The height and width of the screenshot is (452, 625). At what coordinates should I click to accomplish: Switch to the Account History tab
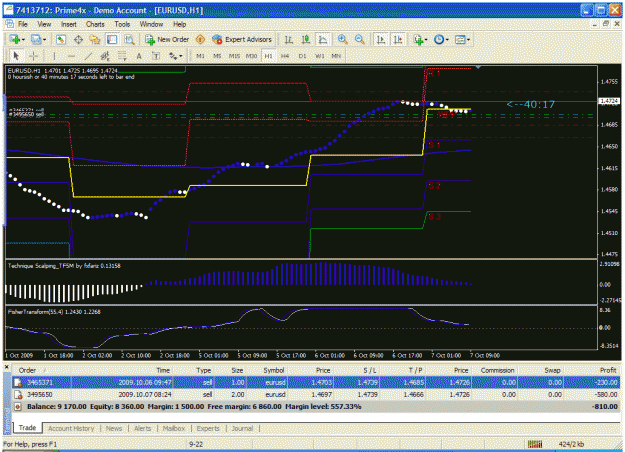click(x=71, y=428)
